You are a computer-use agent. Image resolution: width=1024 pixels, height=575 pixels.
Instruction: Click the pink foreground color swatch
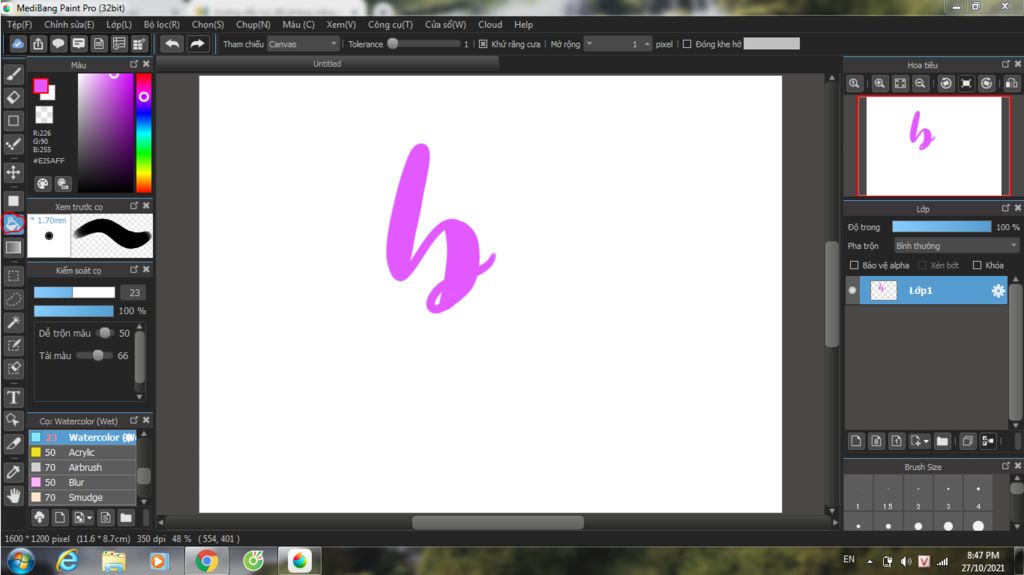coord(40,86)
